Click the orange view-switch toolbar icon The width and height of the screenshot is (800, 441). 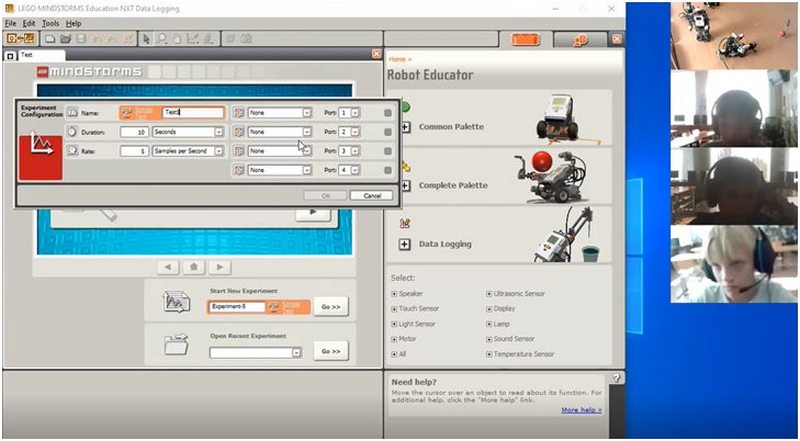20,39
